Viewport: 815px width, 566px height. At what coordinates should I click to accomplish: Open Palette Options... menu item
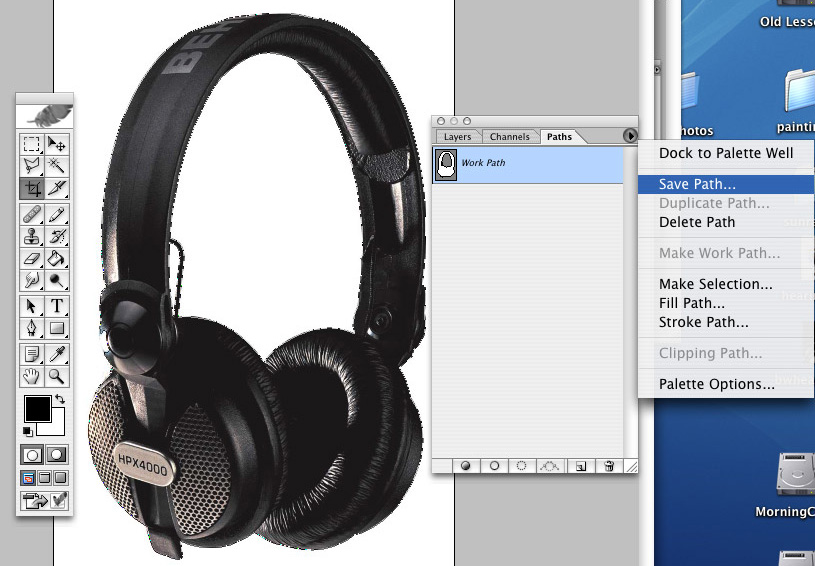pos(726,384)
